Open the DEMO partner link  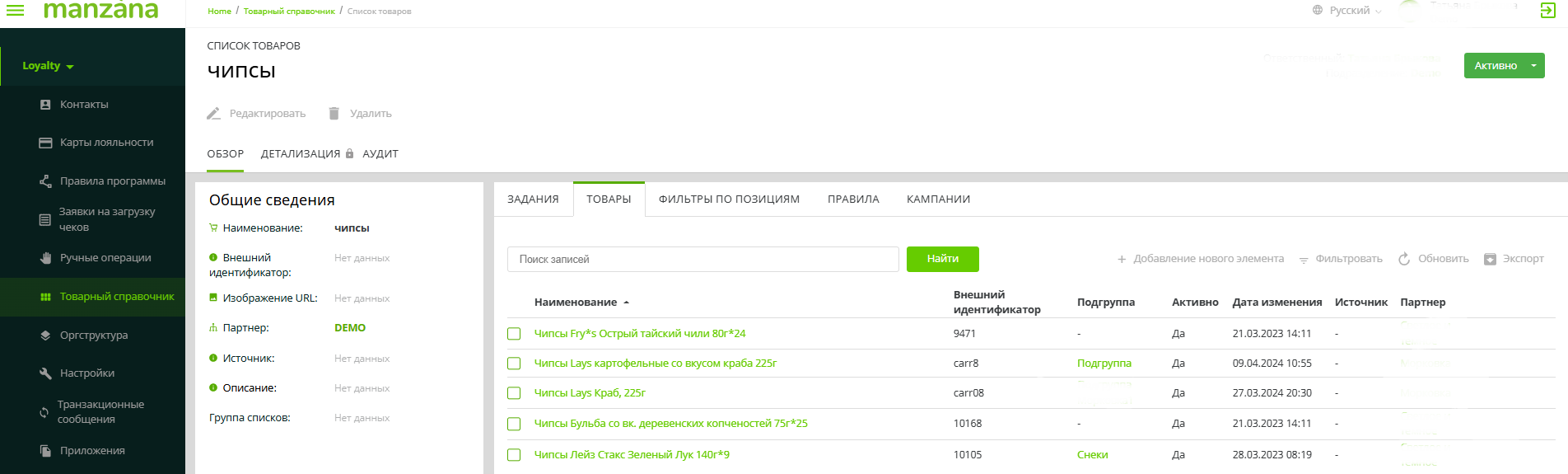[x=350, y=328]
